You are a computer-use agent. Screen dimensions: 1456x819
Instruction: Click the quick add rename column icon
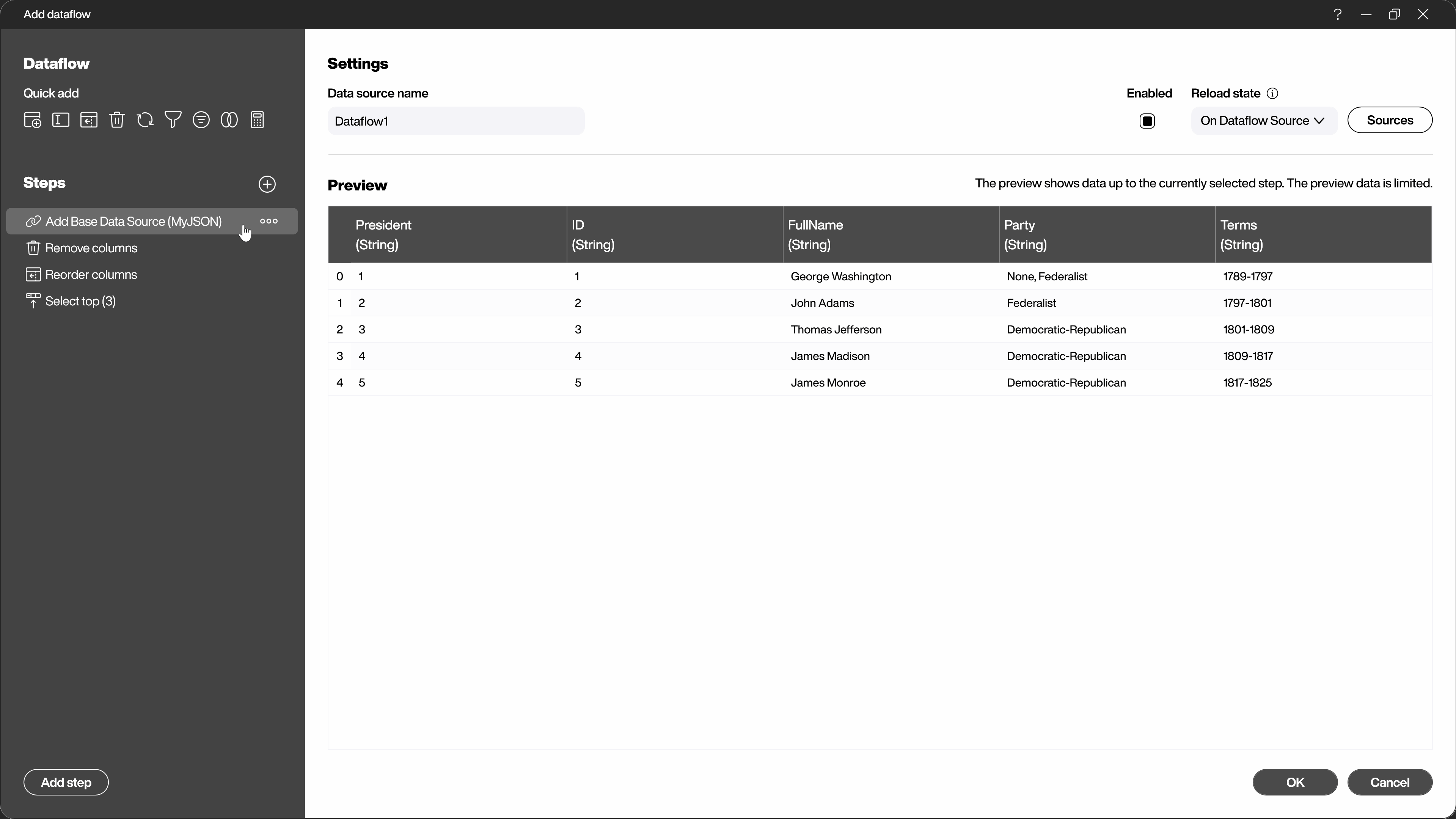60,120
